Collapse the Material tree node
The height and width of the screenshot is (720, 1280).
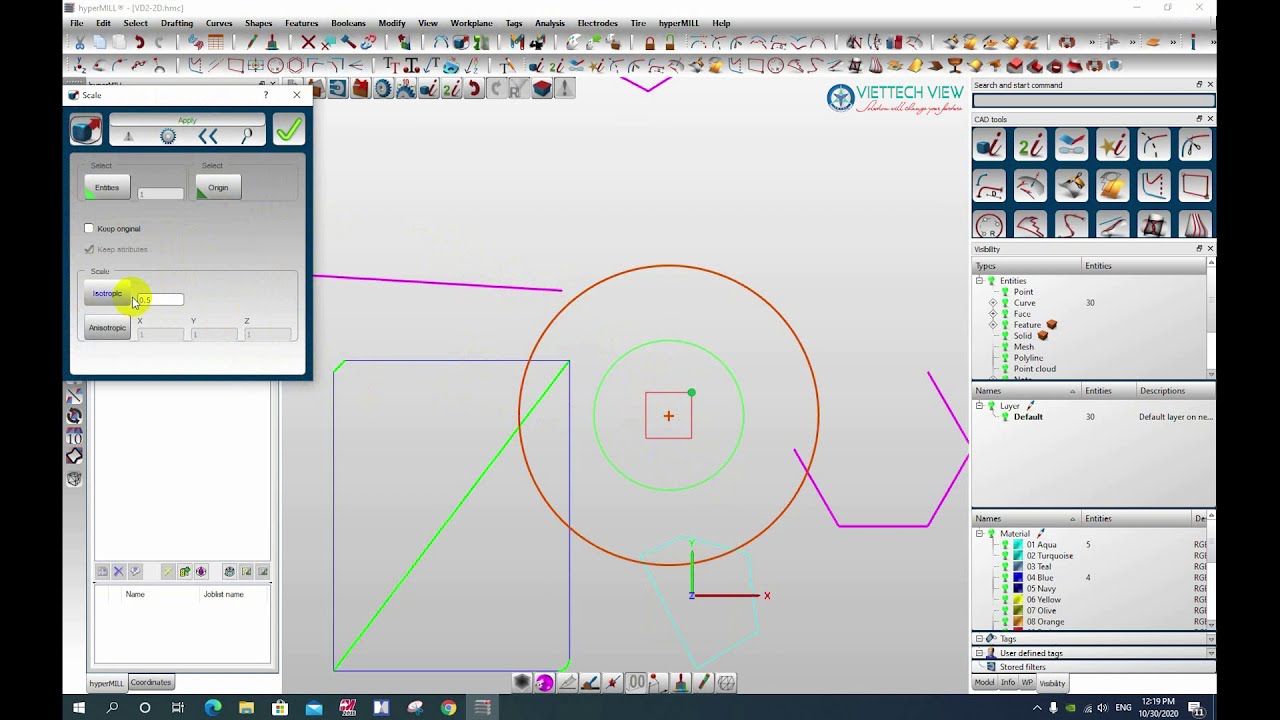click(x=980, y=534)
